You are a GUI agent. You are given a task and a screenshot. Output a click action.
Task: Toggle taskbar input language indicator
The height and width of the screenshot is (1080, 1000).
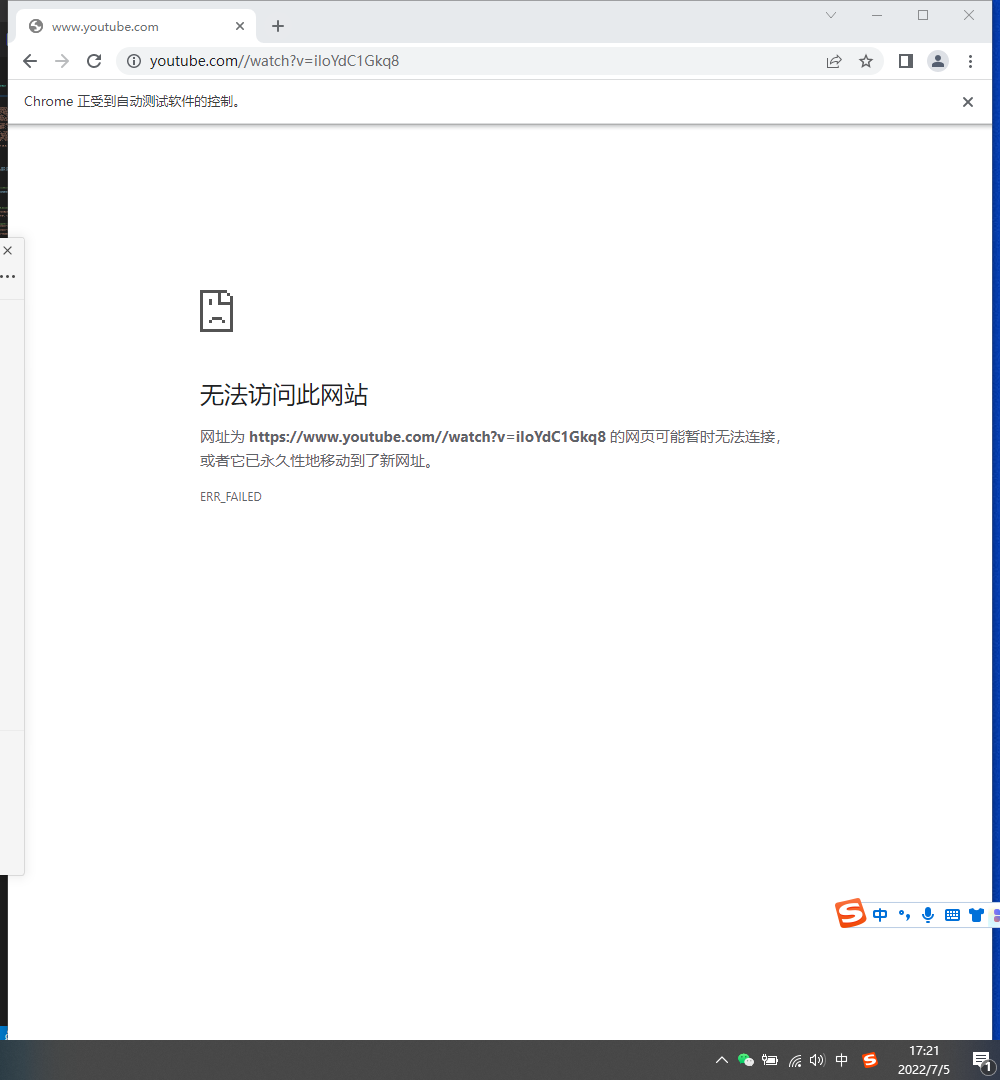842,1060
